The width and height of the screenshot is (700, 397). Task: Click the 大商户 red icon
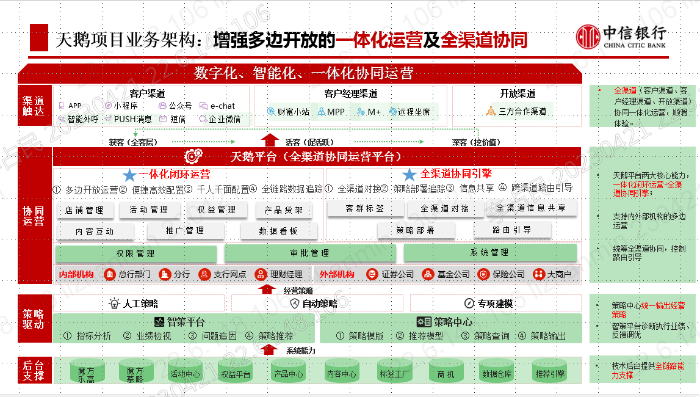pos(539,274)
